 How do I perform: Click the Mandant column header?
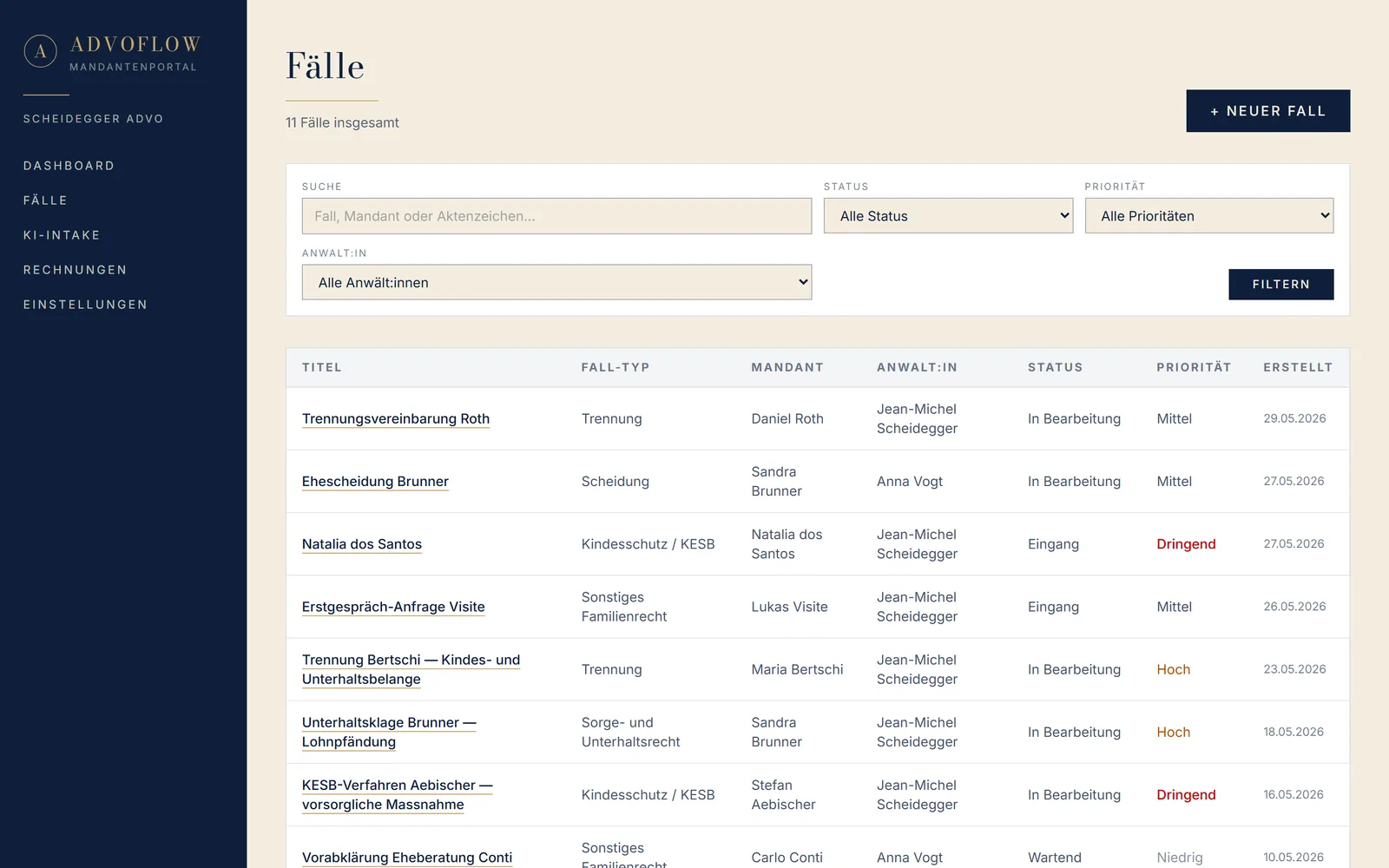coord(787,367)
